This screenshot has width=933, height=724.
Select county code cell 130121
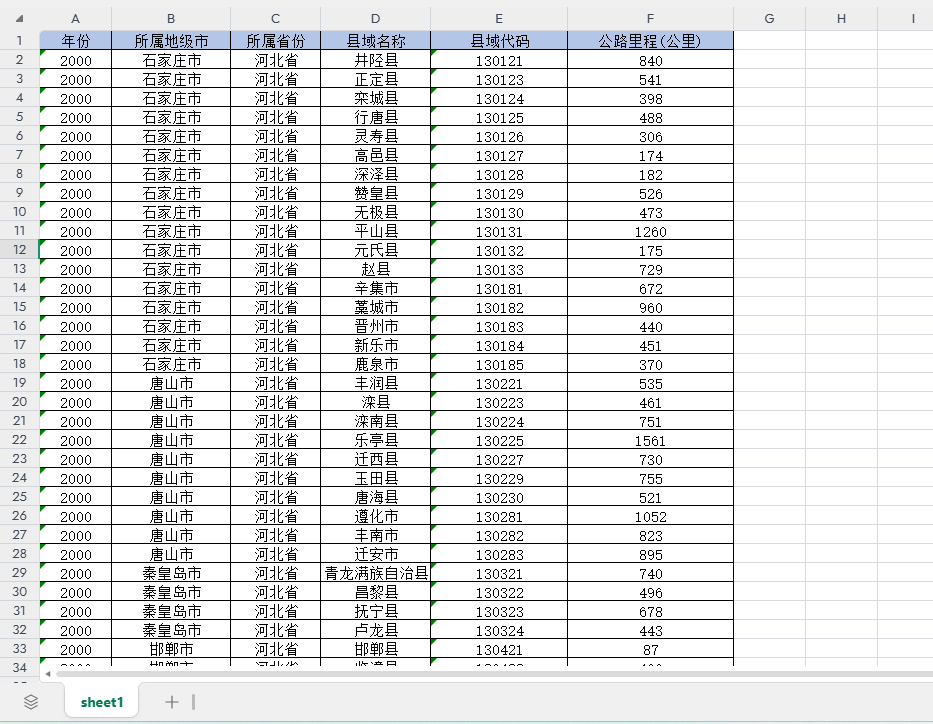click(x=499, y=59)
